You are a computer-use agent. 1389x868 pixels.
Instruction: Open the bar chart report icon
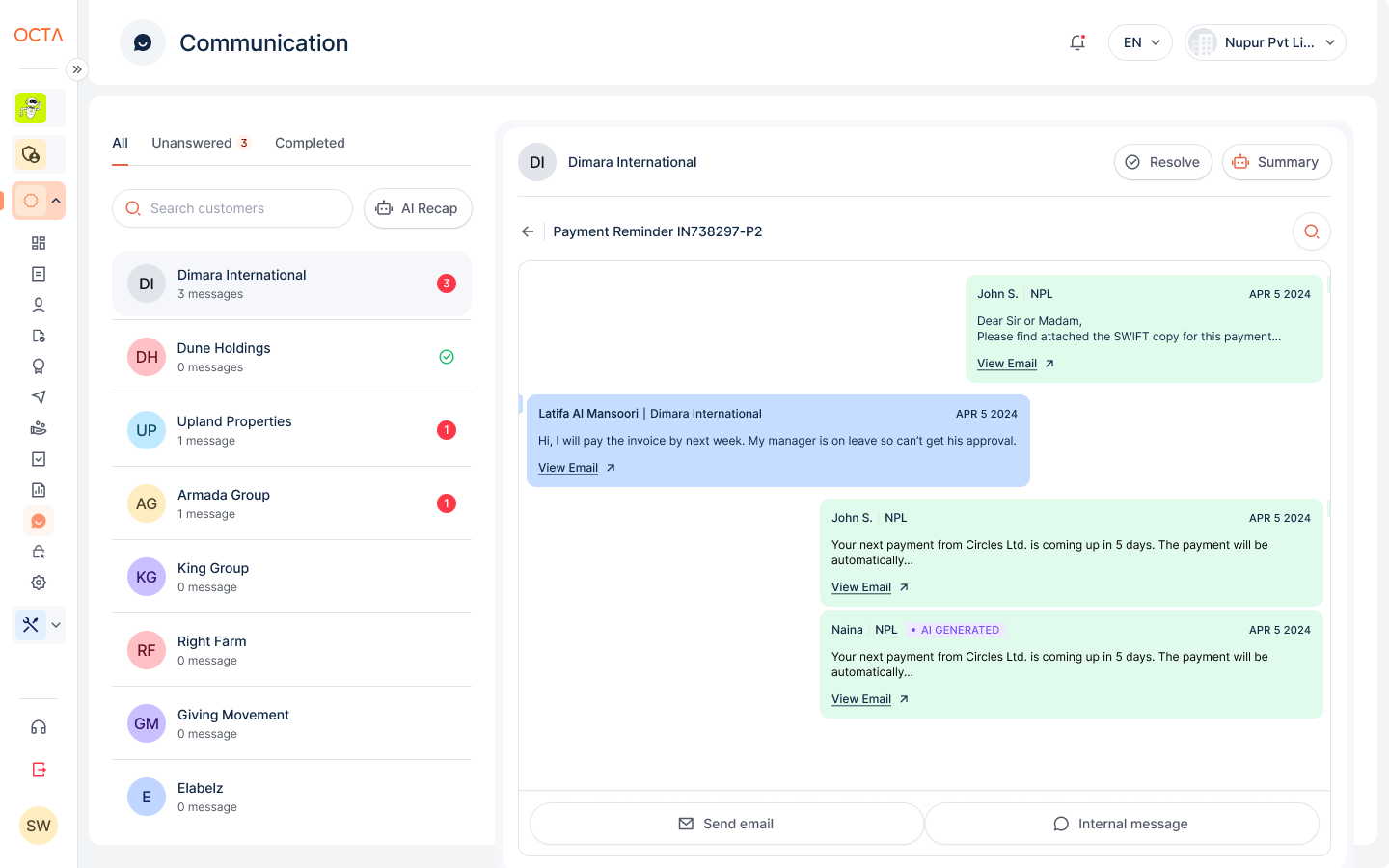[39, 490]
